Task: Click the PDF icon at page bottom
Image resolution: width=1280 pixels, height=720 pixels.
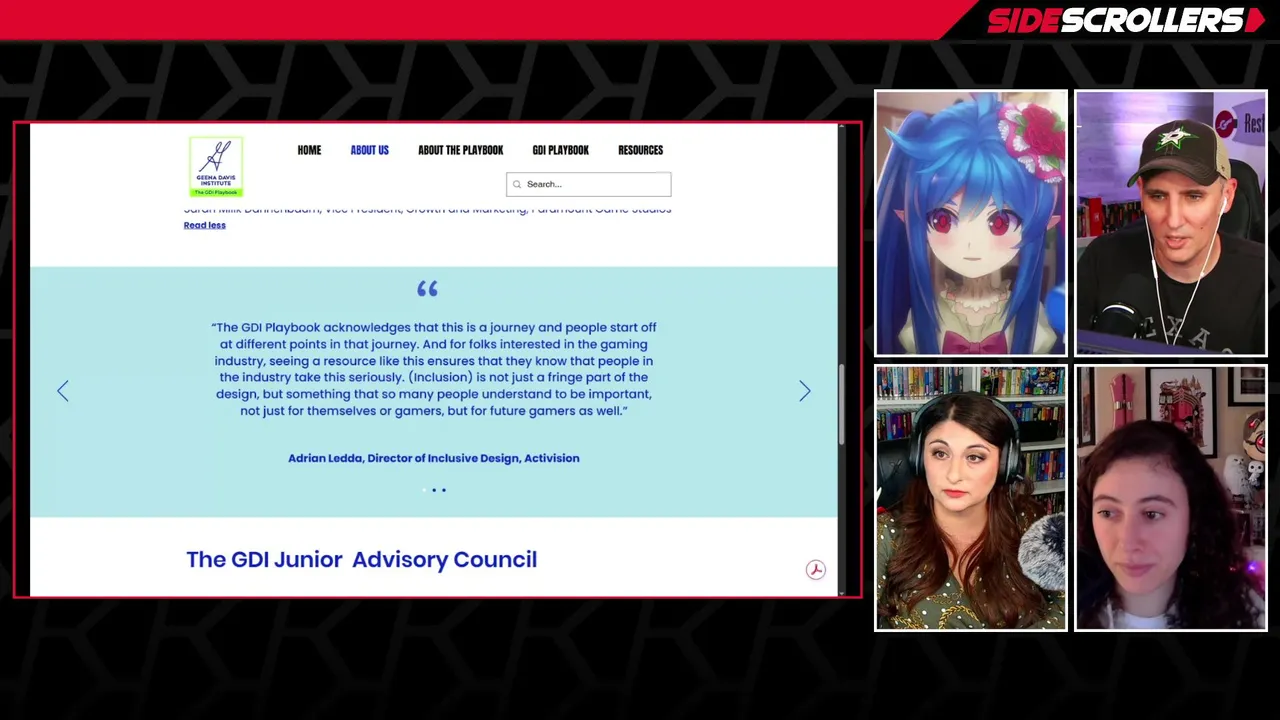Action: tap(816, 570)
